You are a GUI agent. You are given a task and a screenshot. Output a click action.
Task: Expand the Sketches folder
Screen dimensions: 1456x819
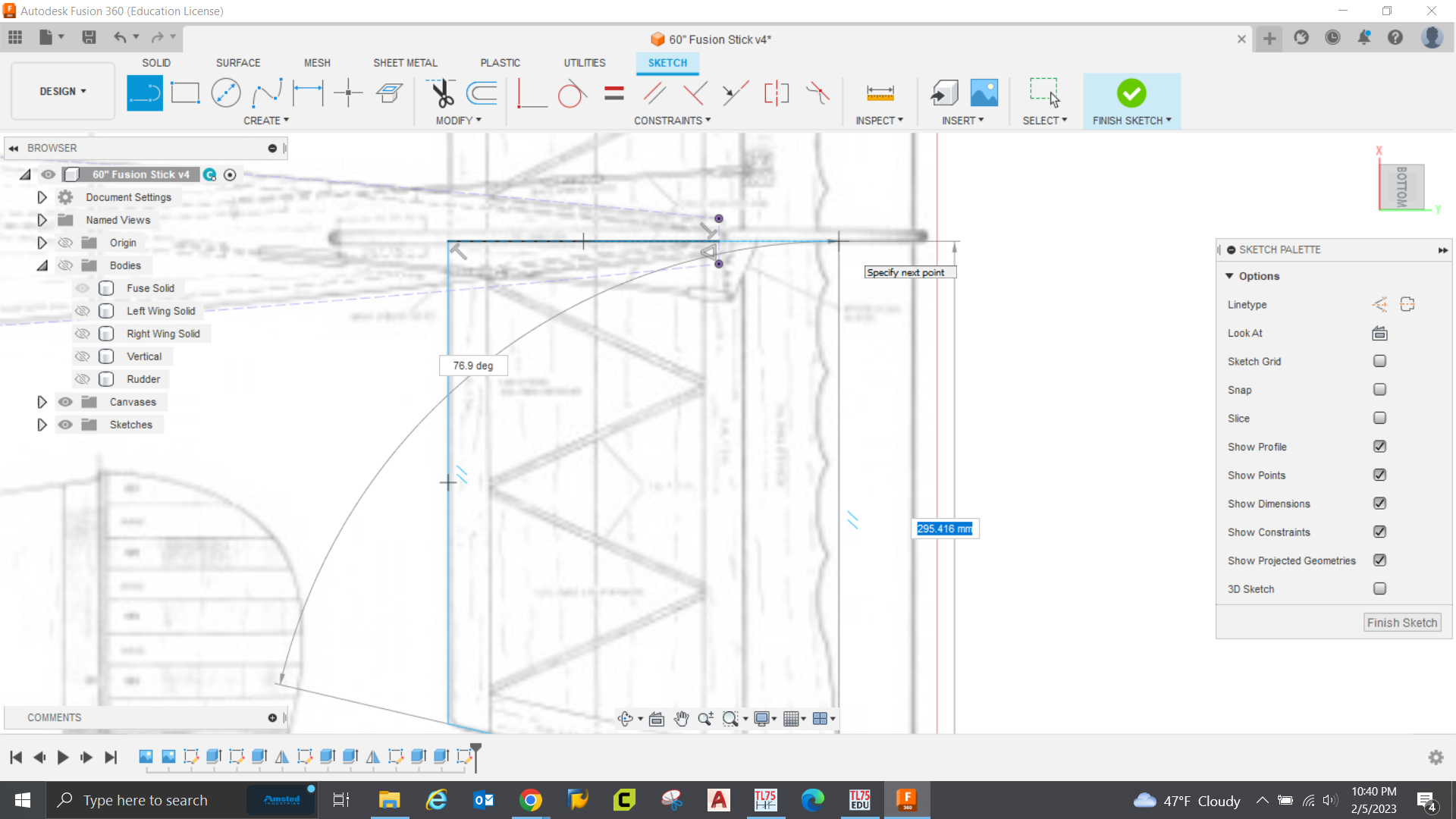coord(42,425)
